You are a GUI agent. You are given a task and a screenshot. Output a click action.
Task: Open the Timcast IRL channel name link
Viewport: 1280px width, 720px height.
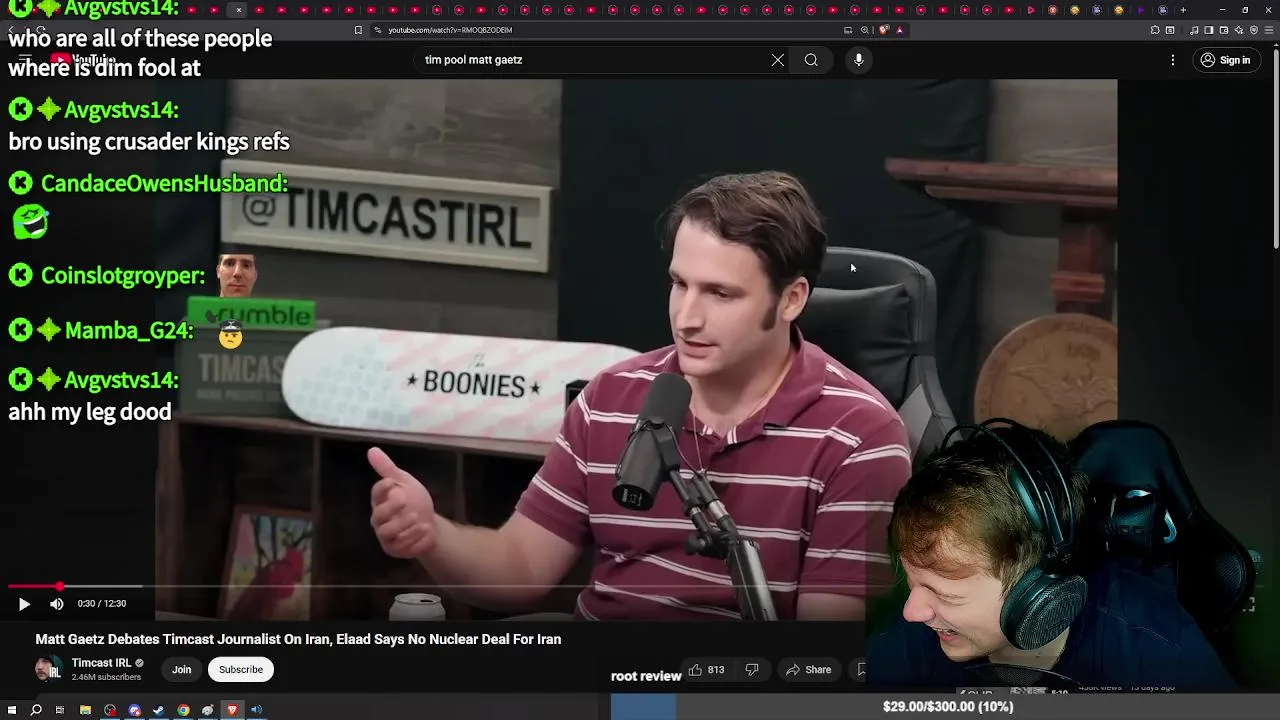101,663
